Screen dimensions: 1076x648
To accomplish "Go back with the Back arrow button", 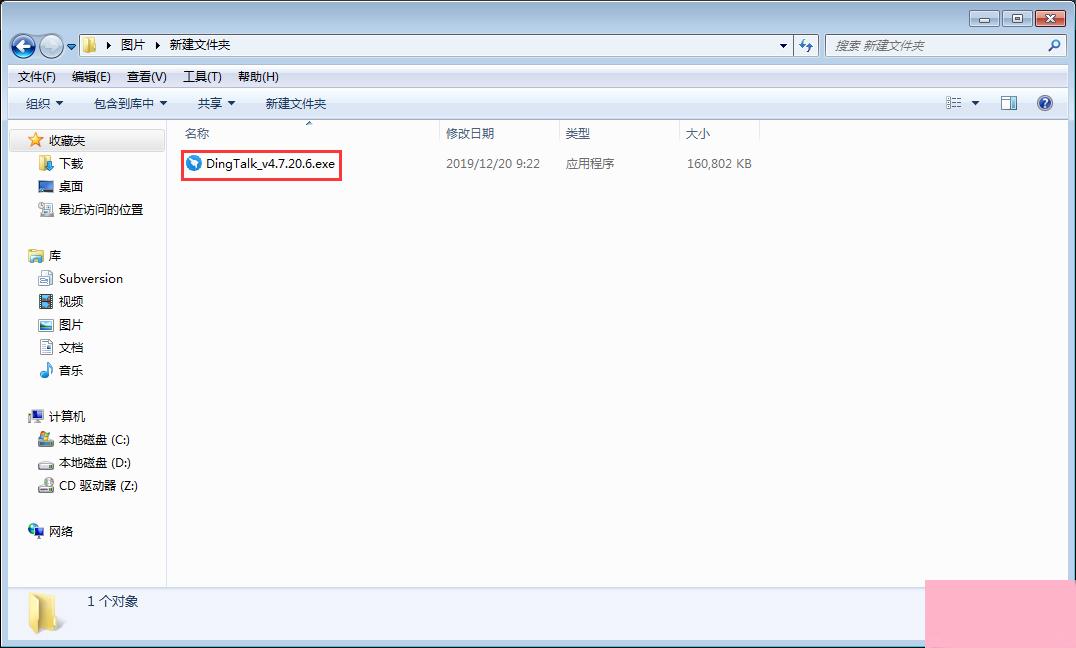I will 23,46.
